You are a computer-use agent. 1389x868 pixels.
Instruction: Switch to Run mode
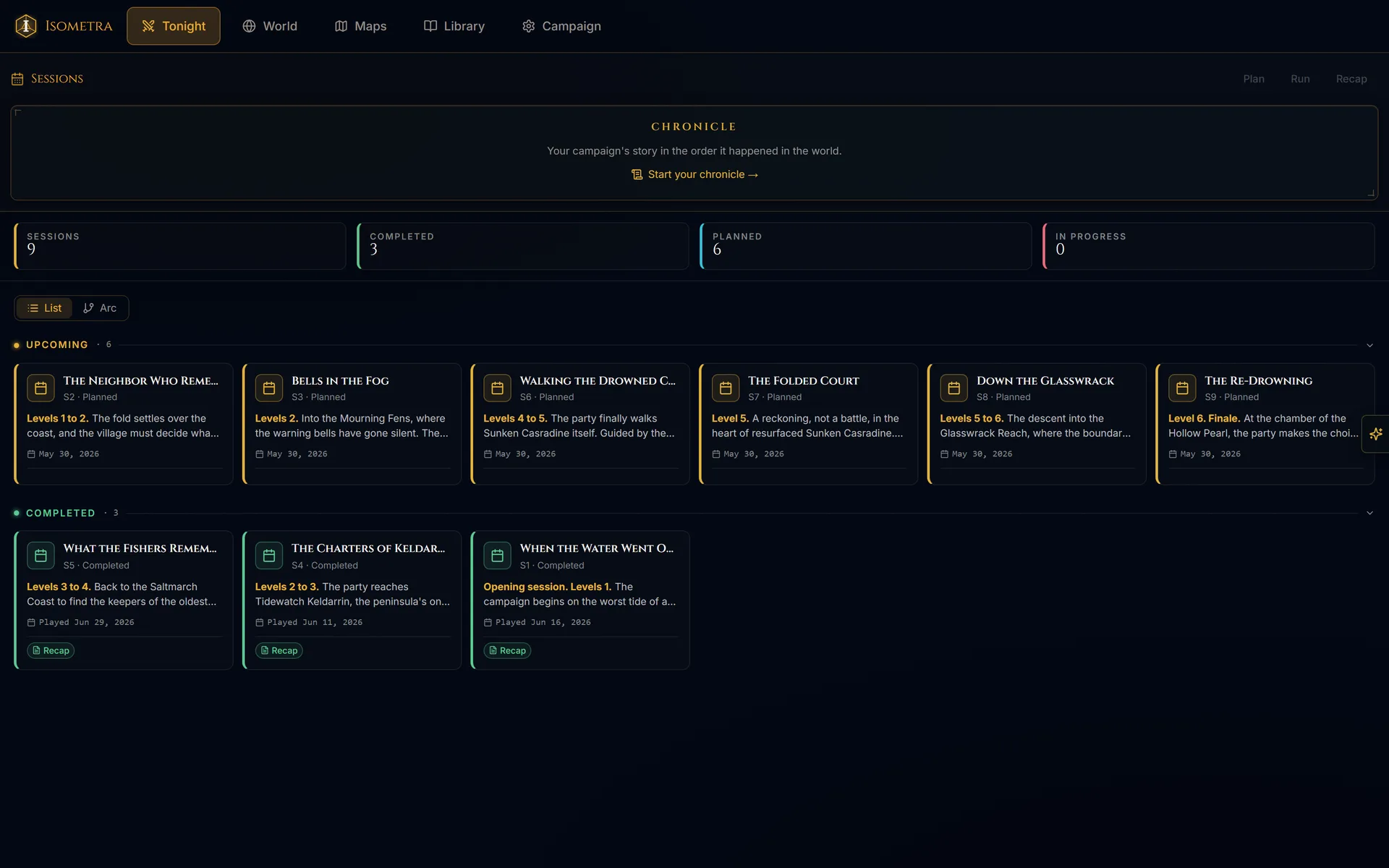1300,79
